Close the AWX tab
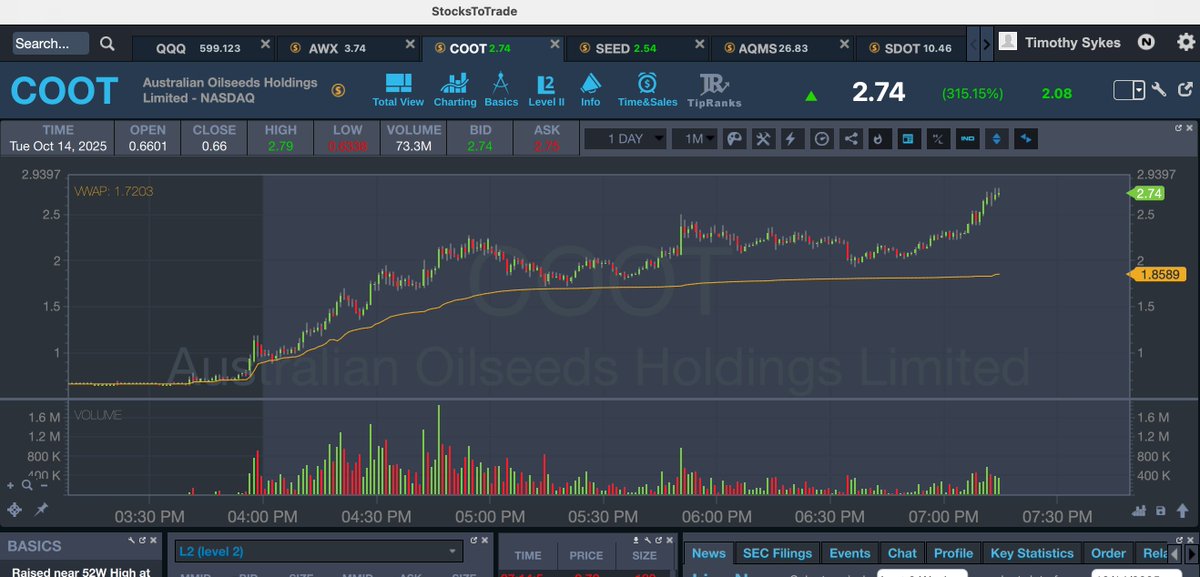 pos(410,44)
